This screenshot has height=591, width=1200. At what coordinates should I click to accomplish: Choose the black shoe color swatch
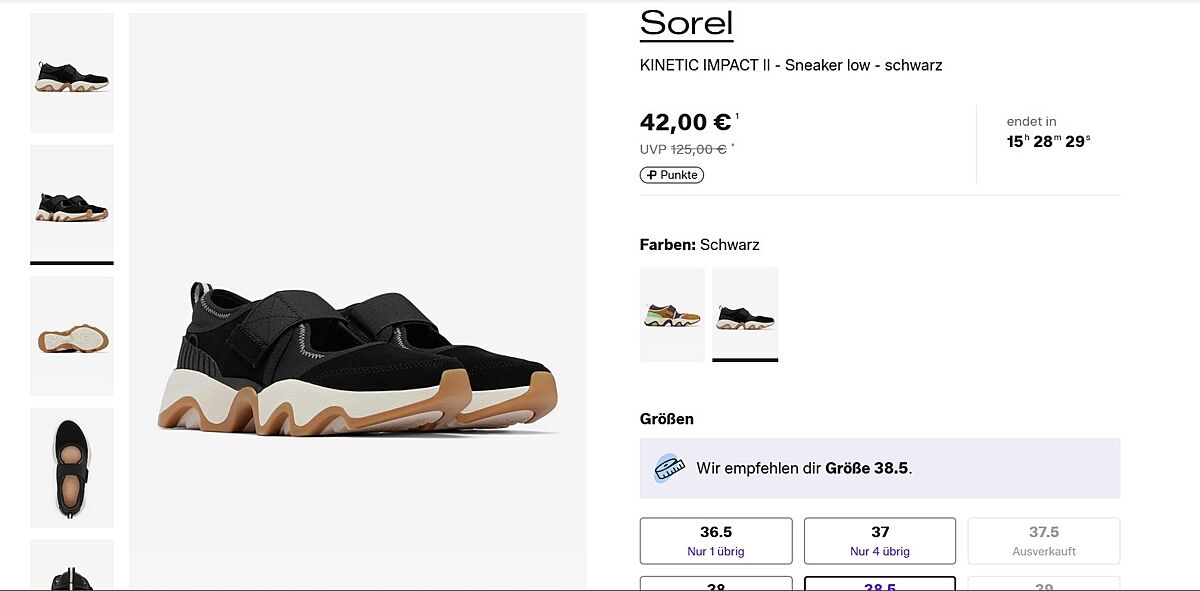[745, 314]
